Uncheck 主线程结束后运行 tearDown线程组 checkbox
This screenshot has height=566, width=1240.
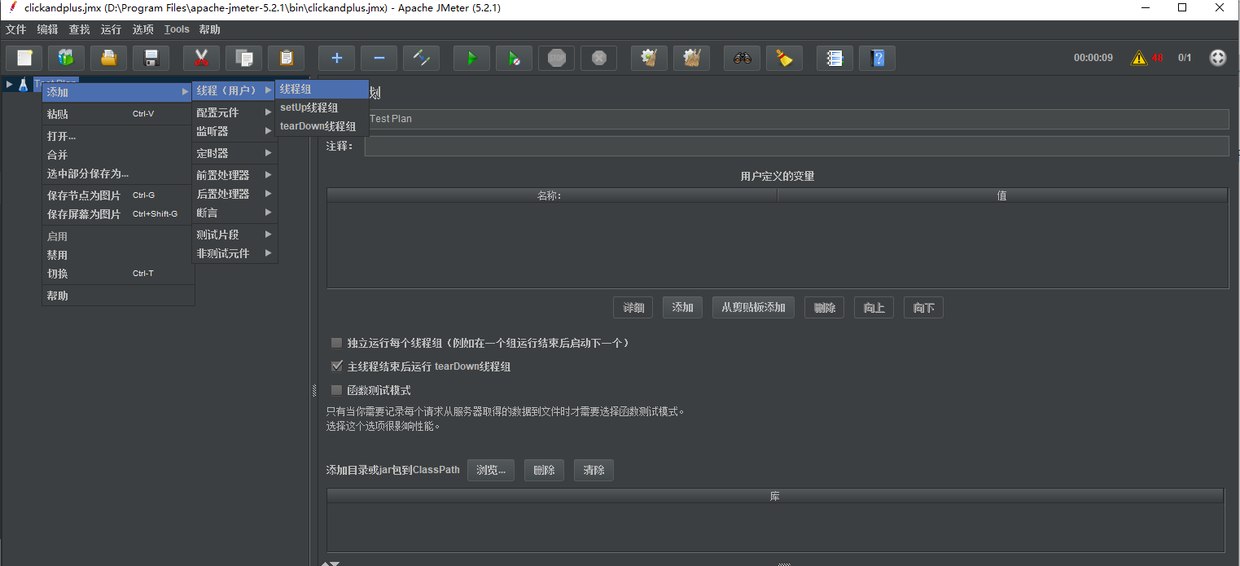[337, 367]
